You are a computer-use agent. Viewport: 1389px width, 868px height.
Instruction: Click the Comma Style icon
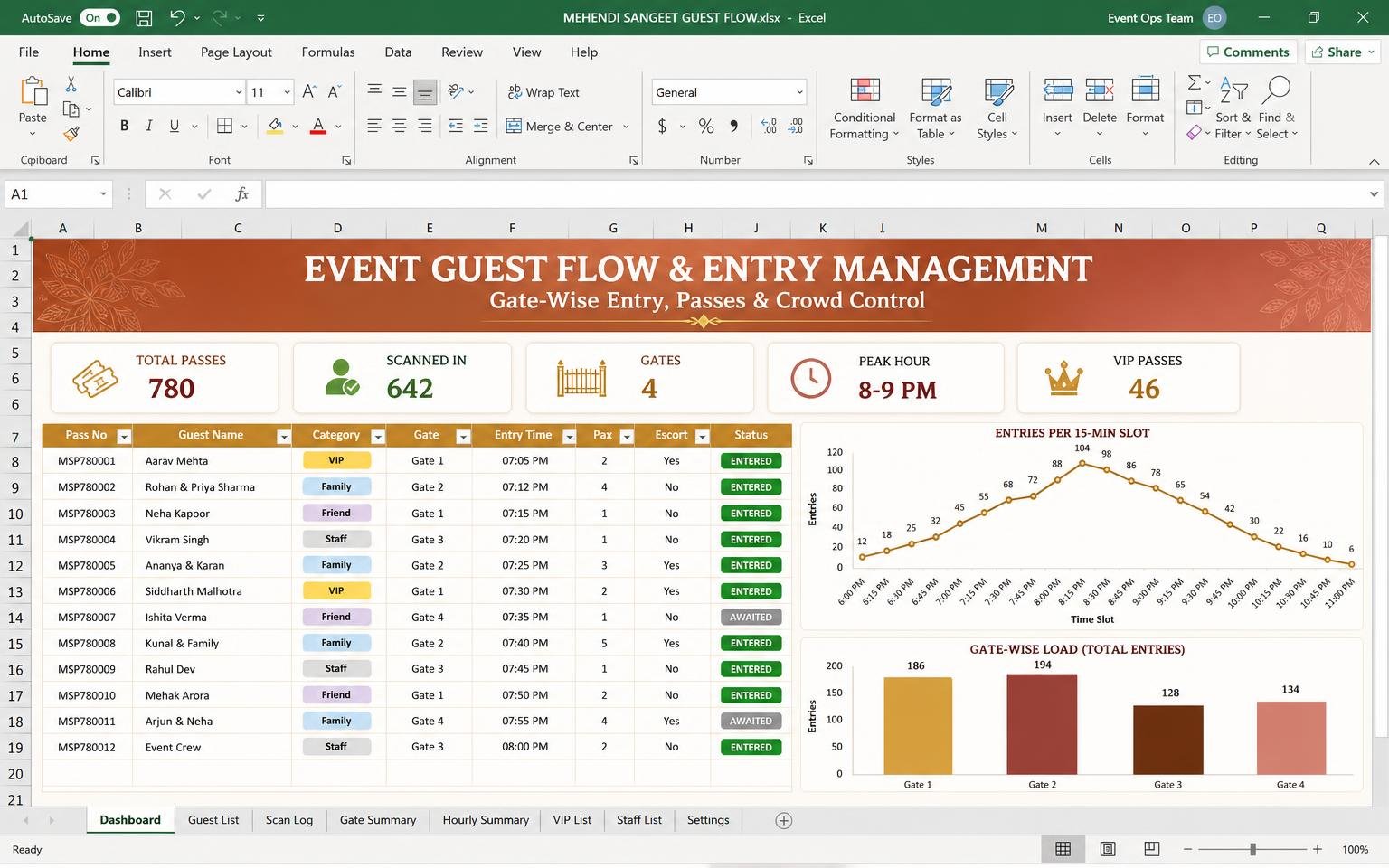733,127
